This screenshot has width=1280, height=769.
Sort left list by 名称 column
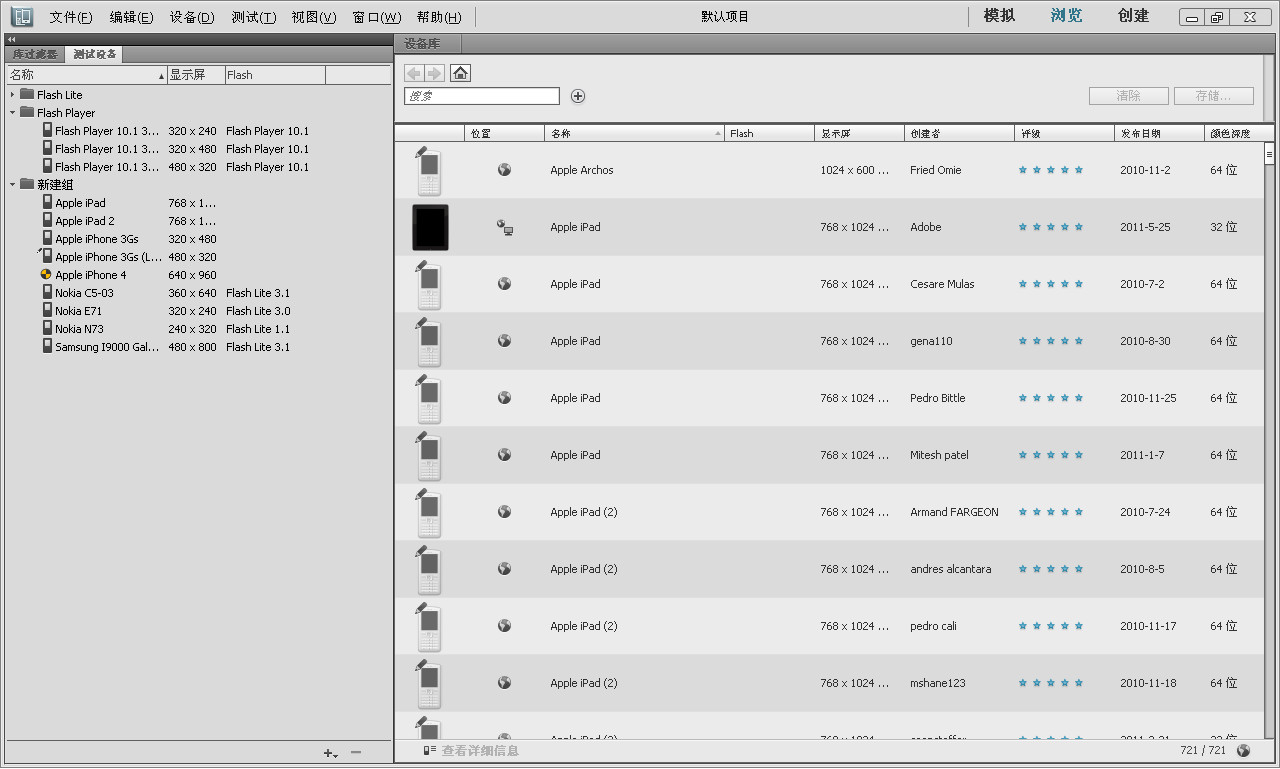pos(86,75)
